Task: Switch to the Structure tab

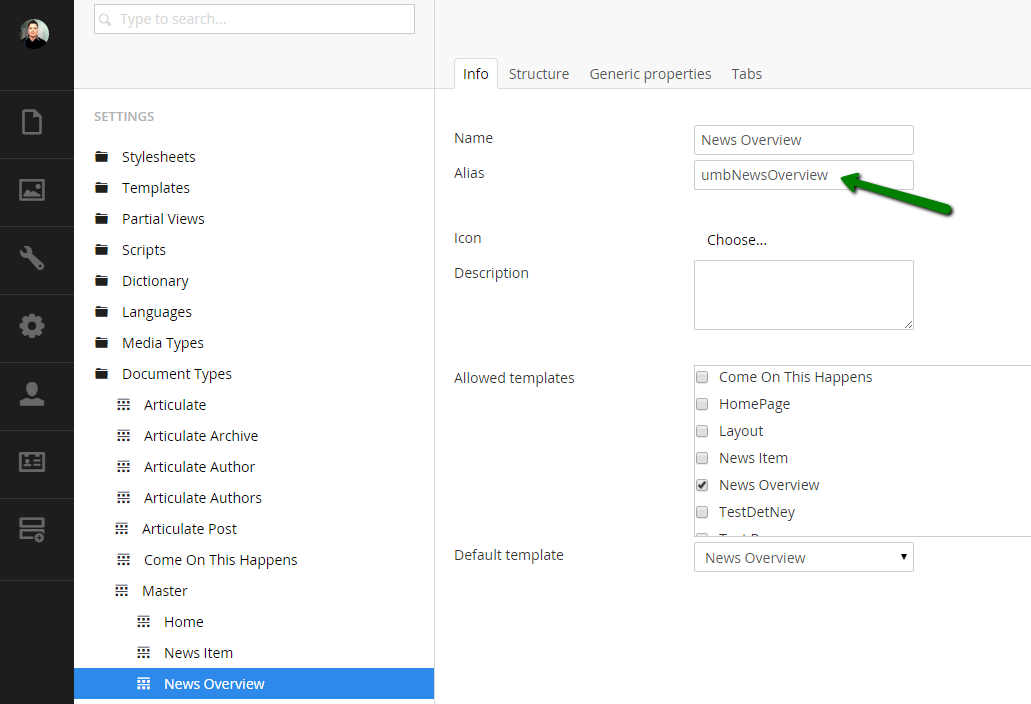Action: click(538, 74)
